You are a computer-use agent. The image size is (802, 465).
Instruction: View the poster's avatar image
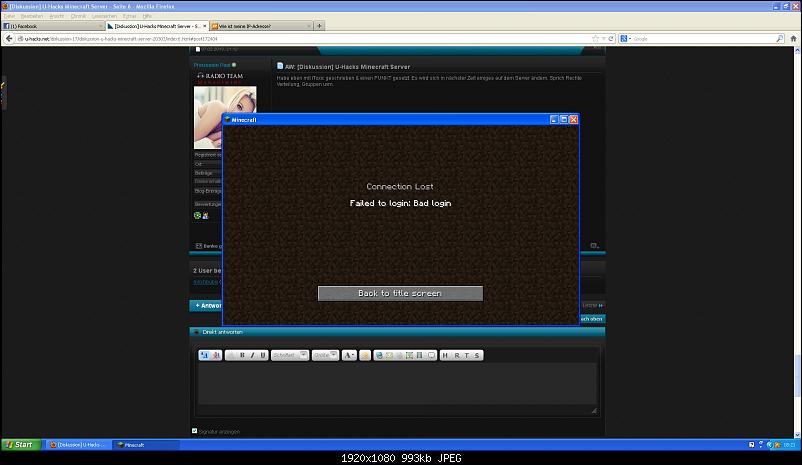coord(225,117)
